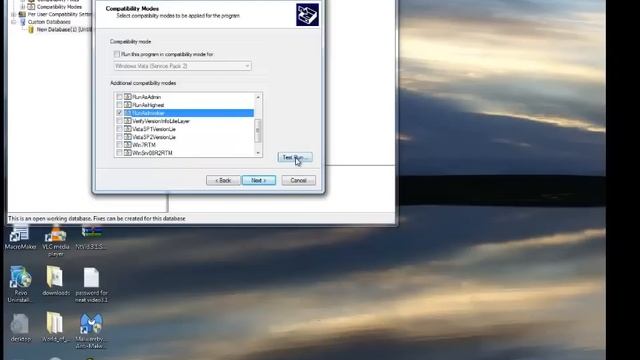Check the WinSrv08R2RTM mode checkbox
Screen dimensions: 640x360
pyautogui.click(x=119, y=153)
